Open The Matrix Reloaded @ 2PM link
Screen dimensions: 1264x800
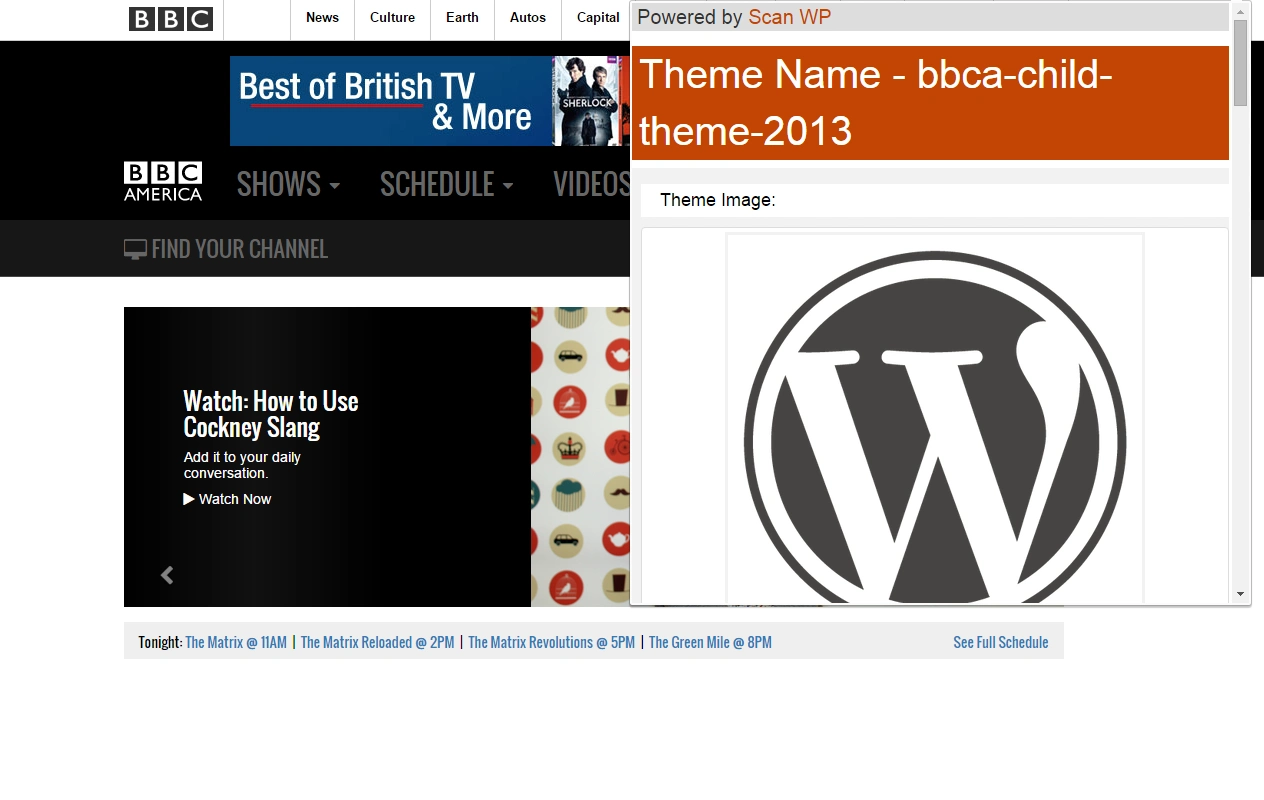click(x=377, y=642)
